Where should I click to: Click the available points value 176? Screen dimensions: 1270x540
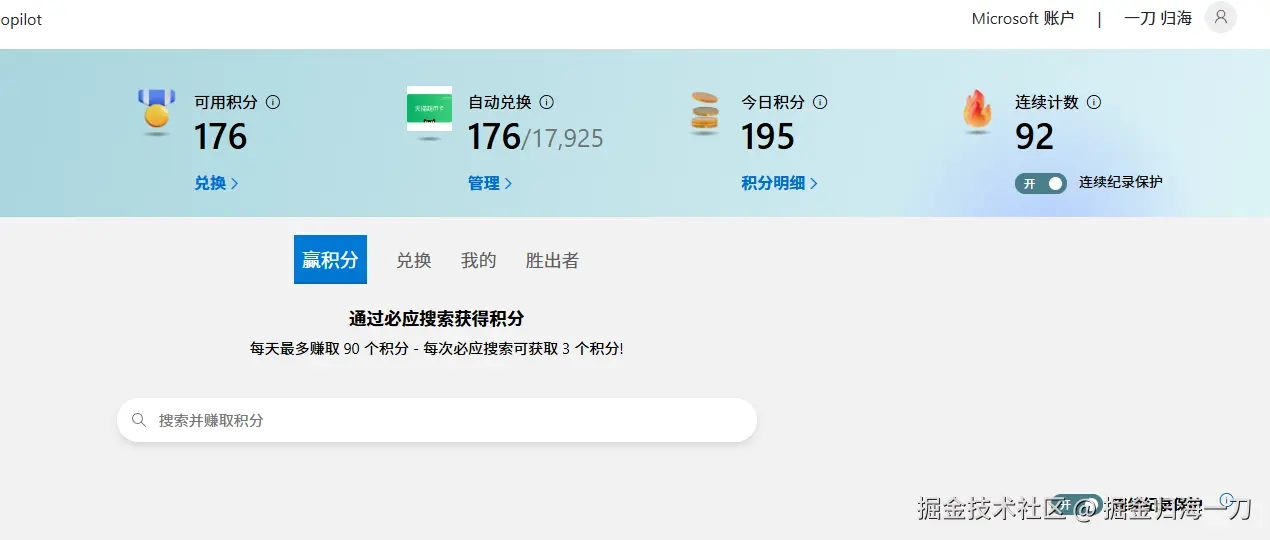point(220,137)
